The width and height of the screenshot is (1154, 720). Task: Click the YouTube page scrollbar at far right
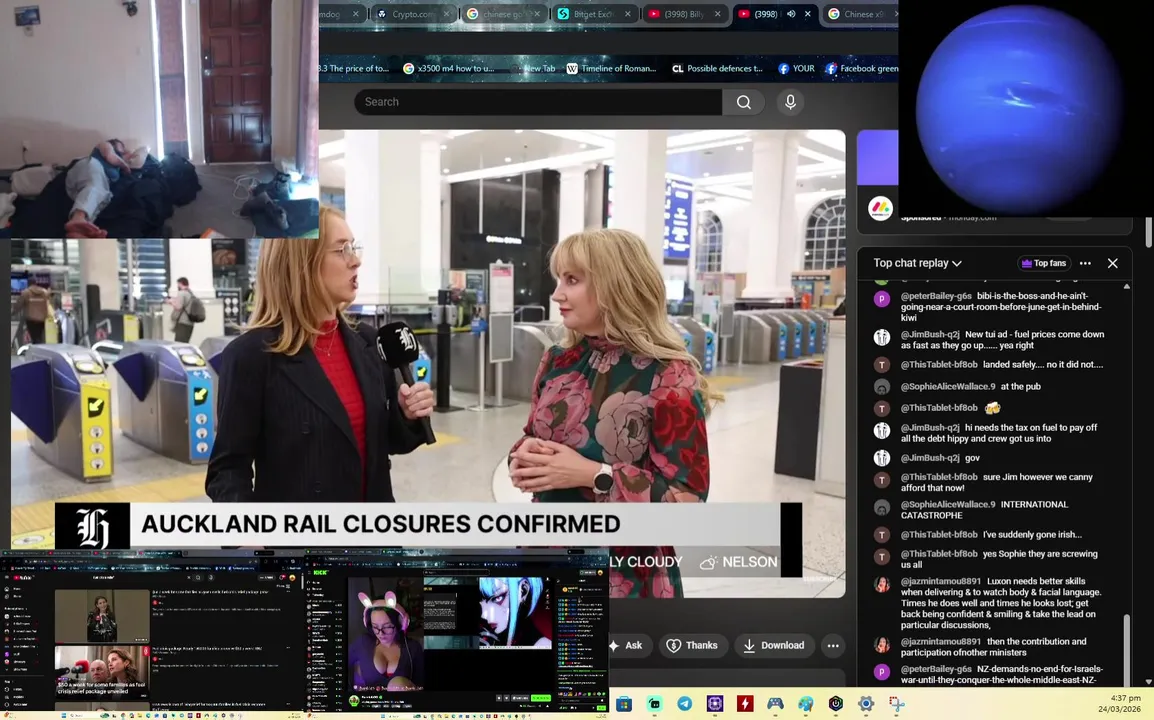(1149, 232)
